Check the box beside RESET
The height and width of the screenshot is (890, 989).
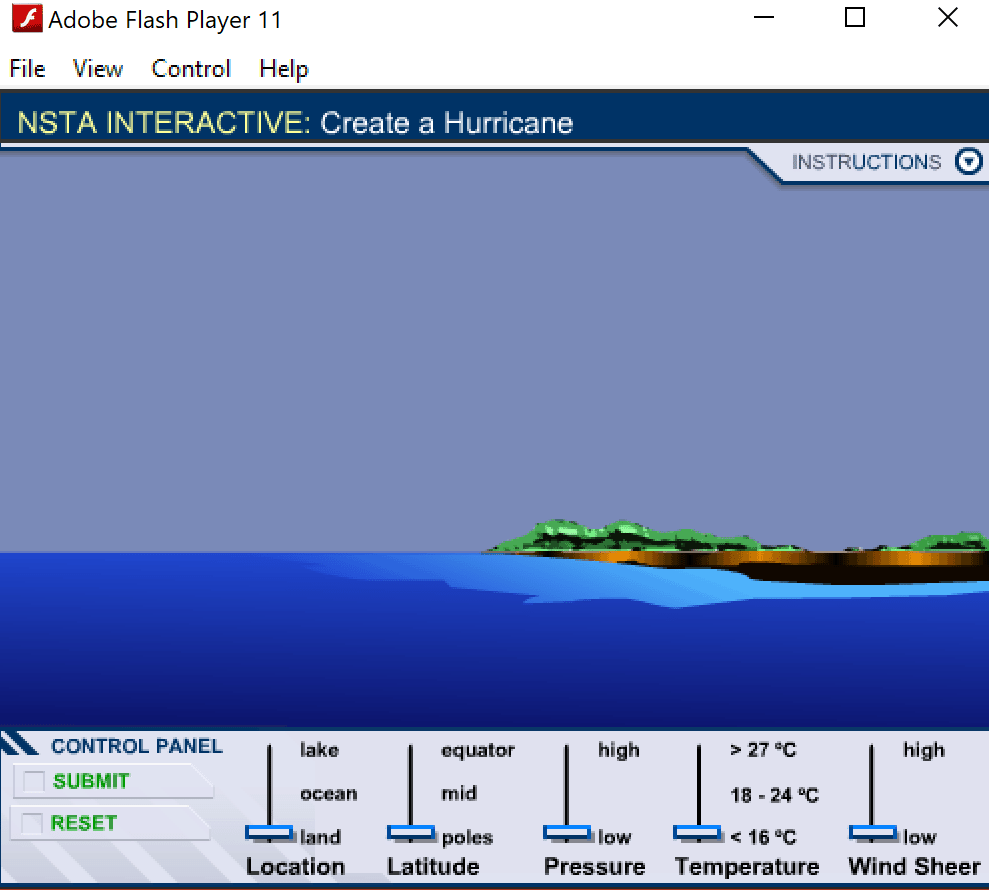point(31,823)
